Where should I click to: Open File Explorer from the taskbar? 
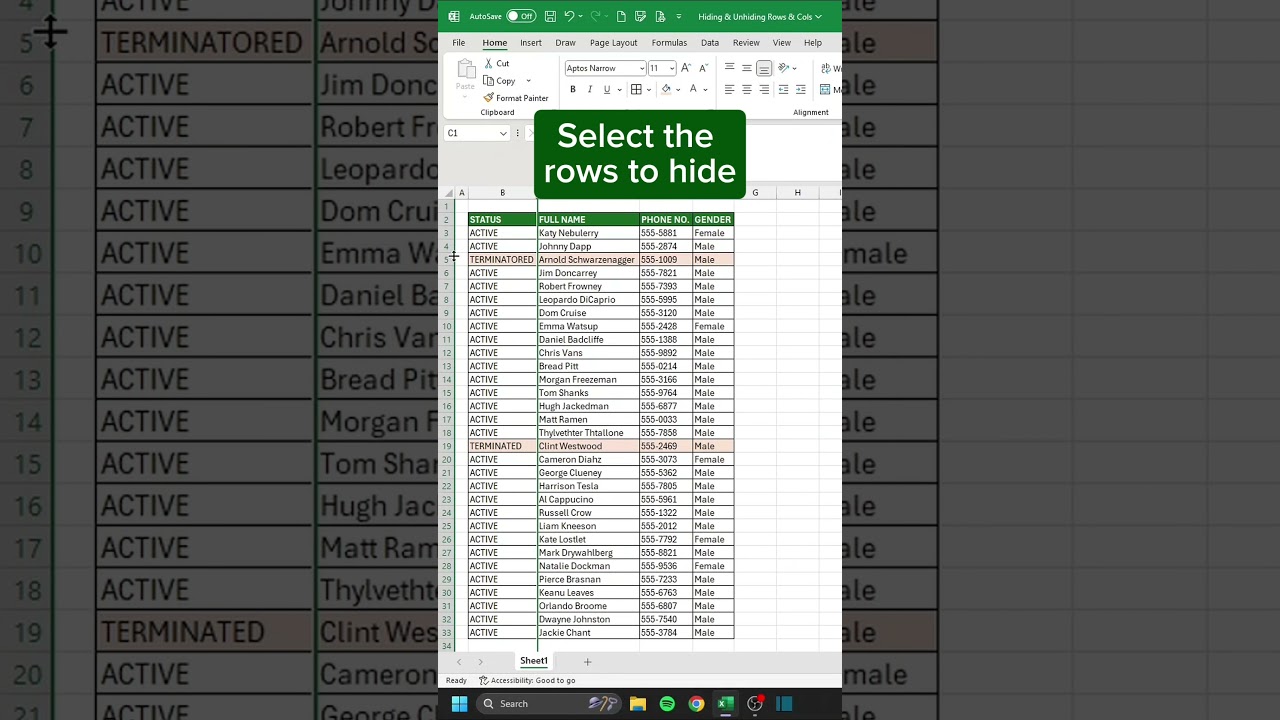click(638, 704)
